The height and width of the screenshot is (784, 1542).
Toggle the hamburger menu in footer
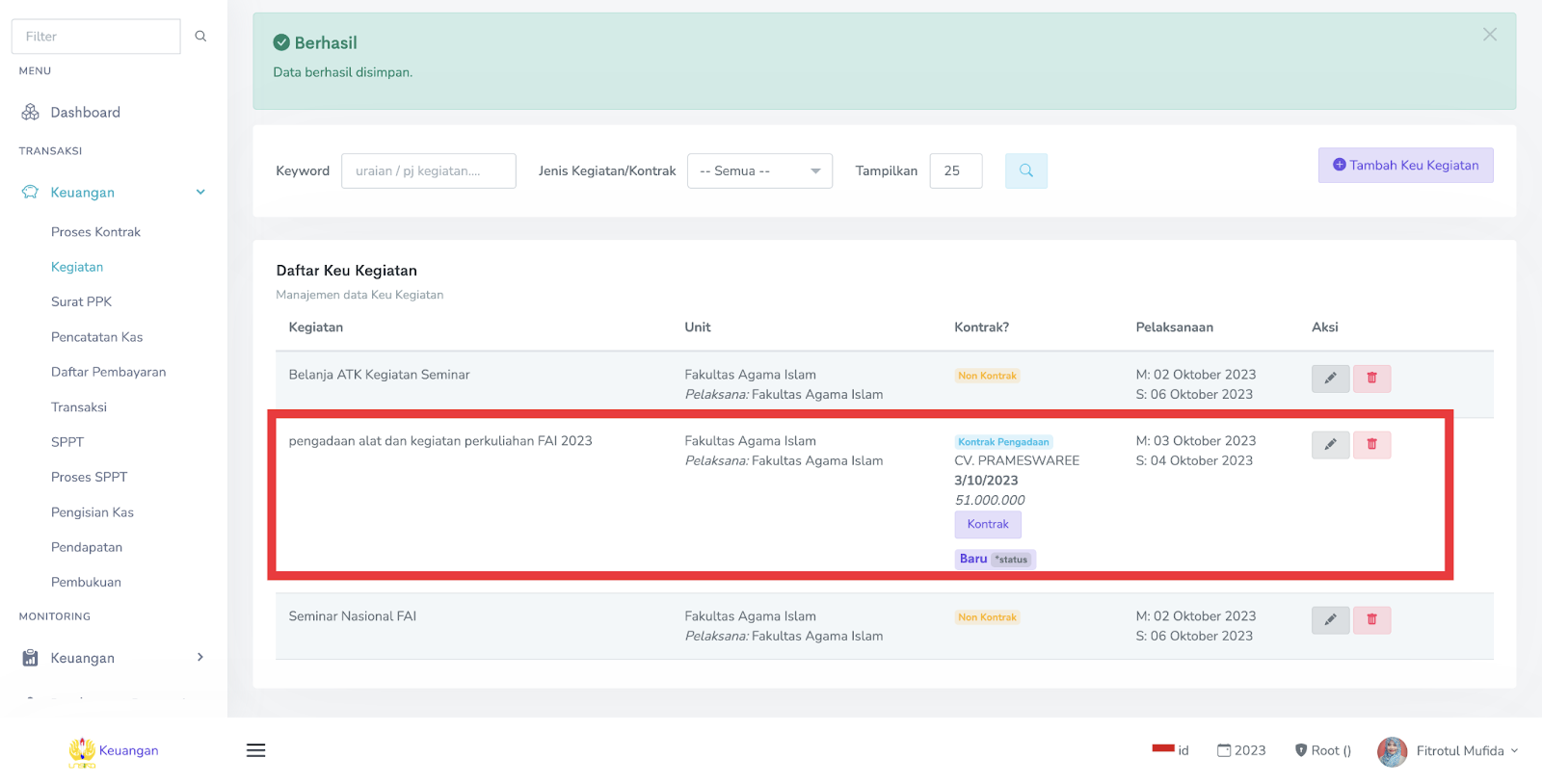255,750
